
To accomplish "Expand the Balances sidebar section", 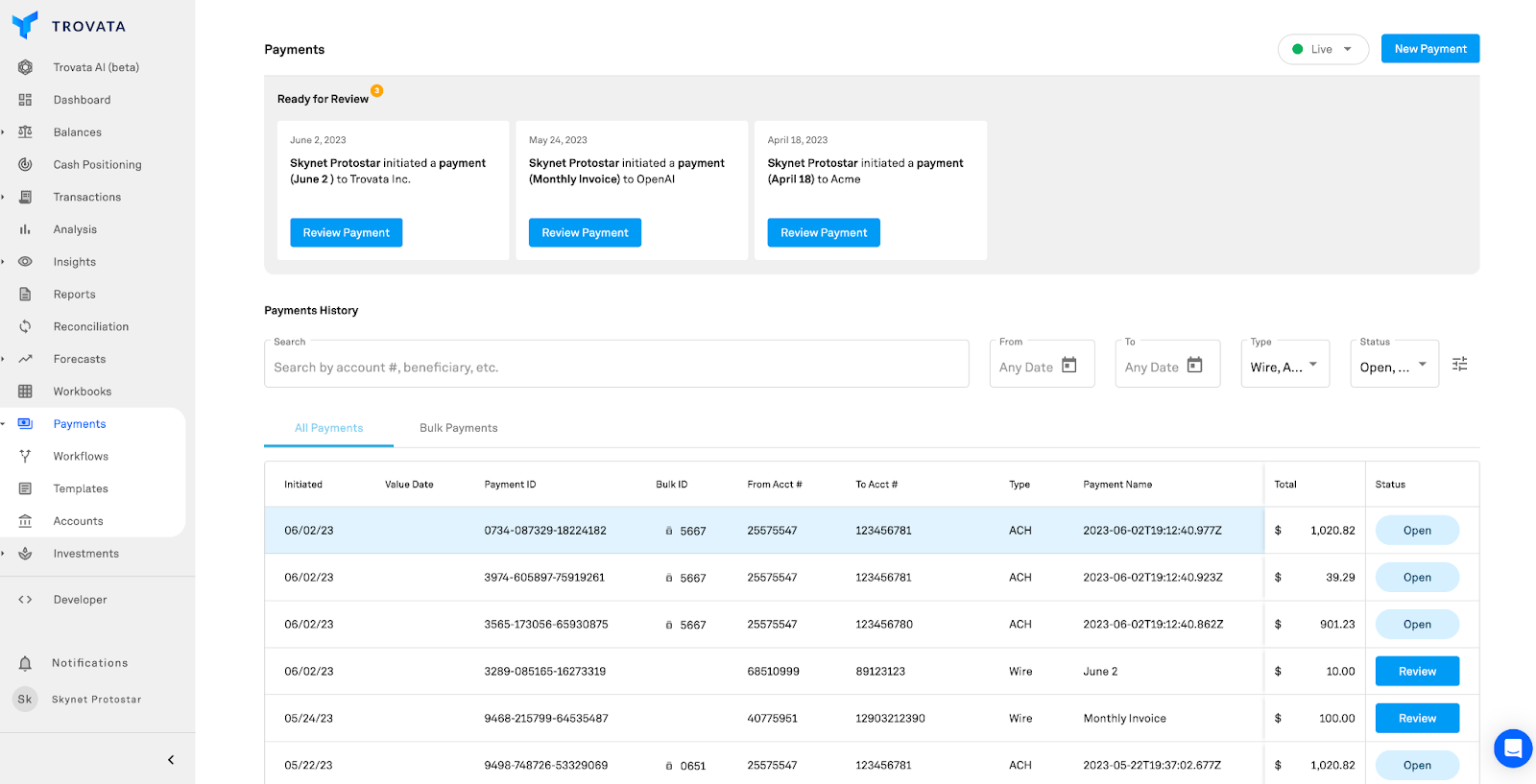I will point(4,132).
